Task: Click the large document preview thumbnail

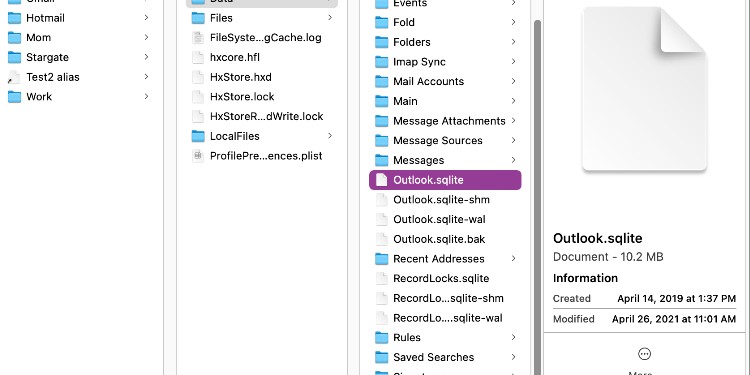Action: pyautogui.click(x=644, y=89)
